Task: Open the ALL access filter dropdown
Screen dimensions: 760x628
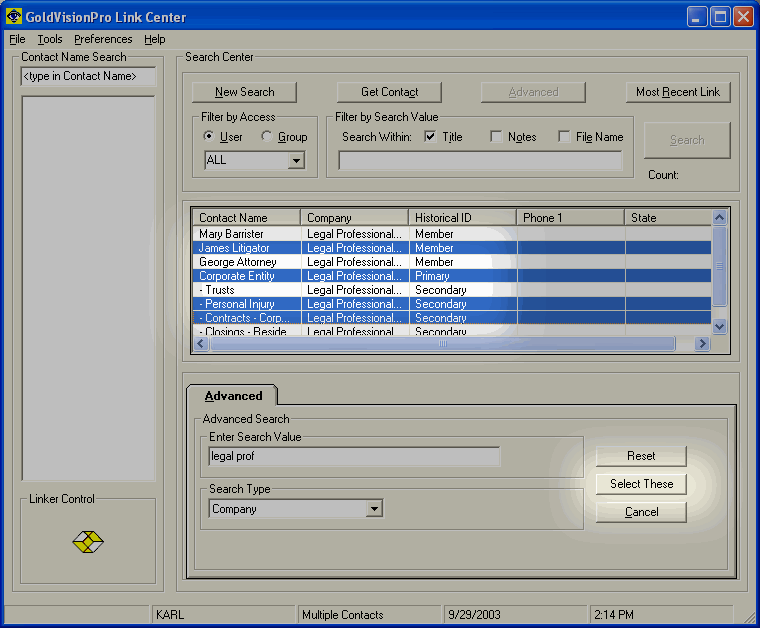Action: (295, 160)
